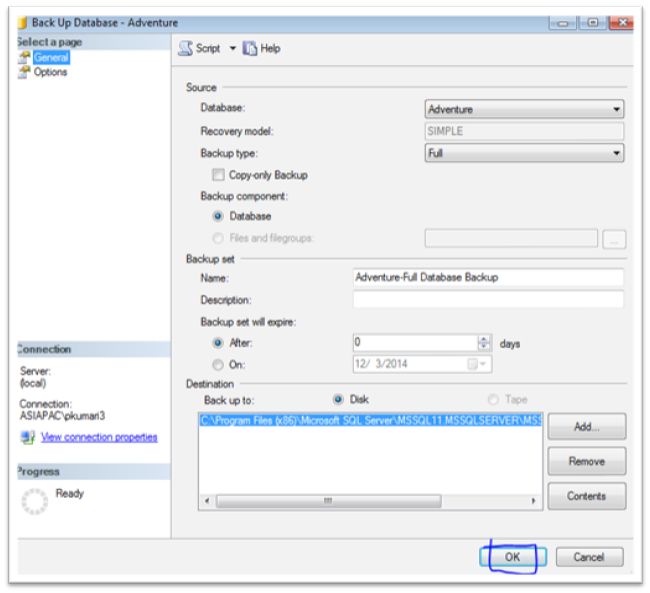Select the backup destination path entry

(371, 420)
